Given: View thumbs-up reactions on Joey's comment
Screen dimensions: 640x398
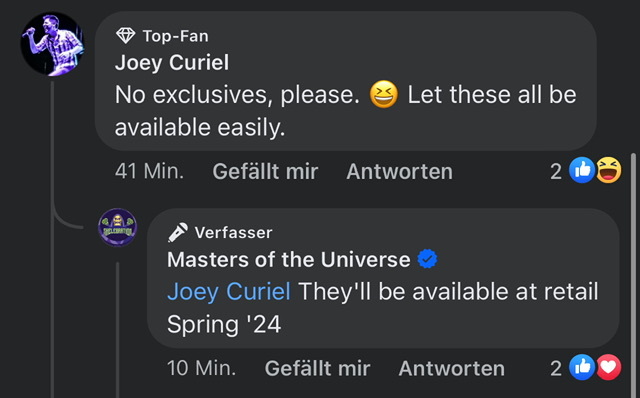Looking at the screenshot, I should pos(582,170).
